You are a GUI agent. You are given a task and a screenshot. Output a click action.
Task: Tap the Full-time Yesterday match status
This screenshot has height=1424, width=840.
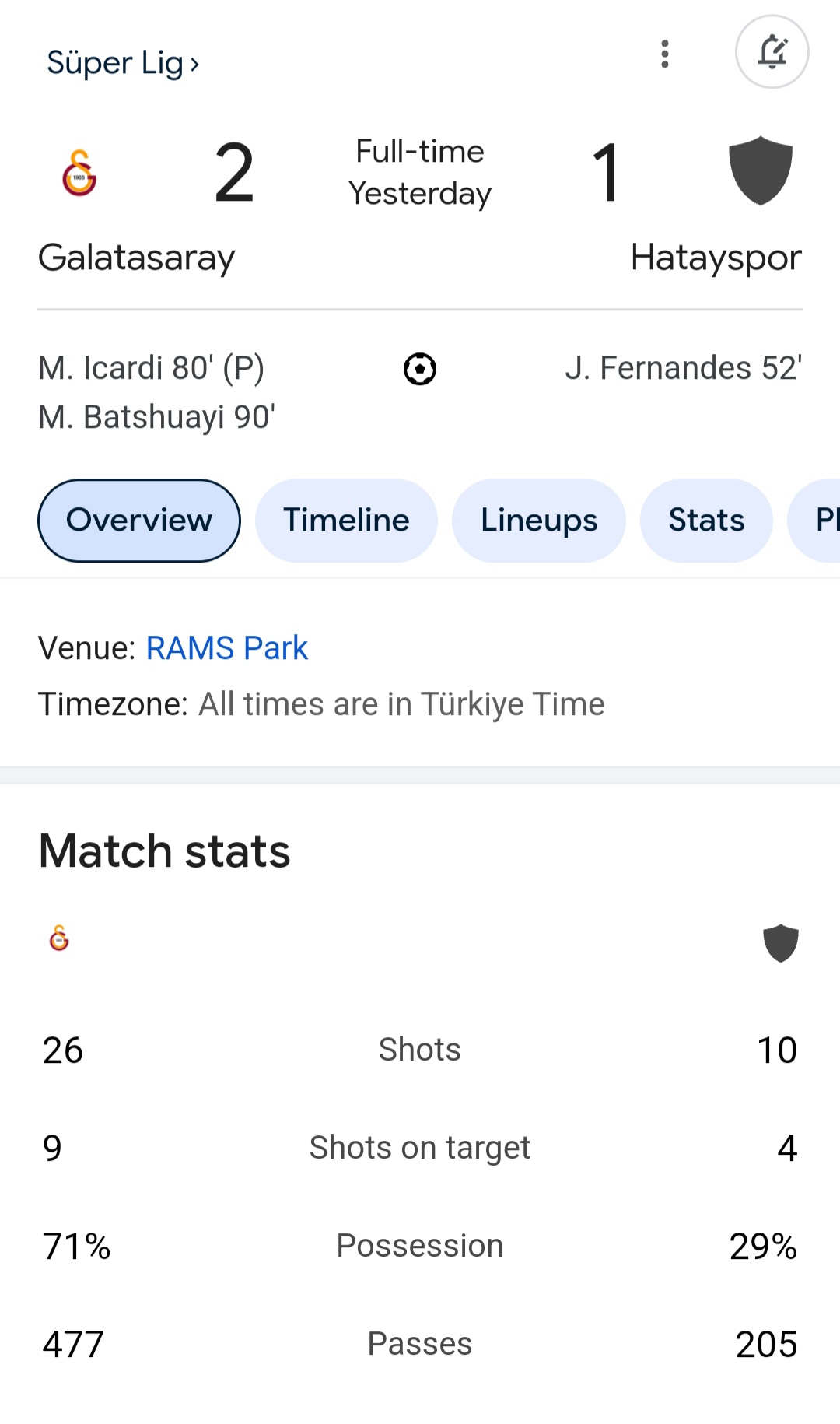pos(420,172)
